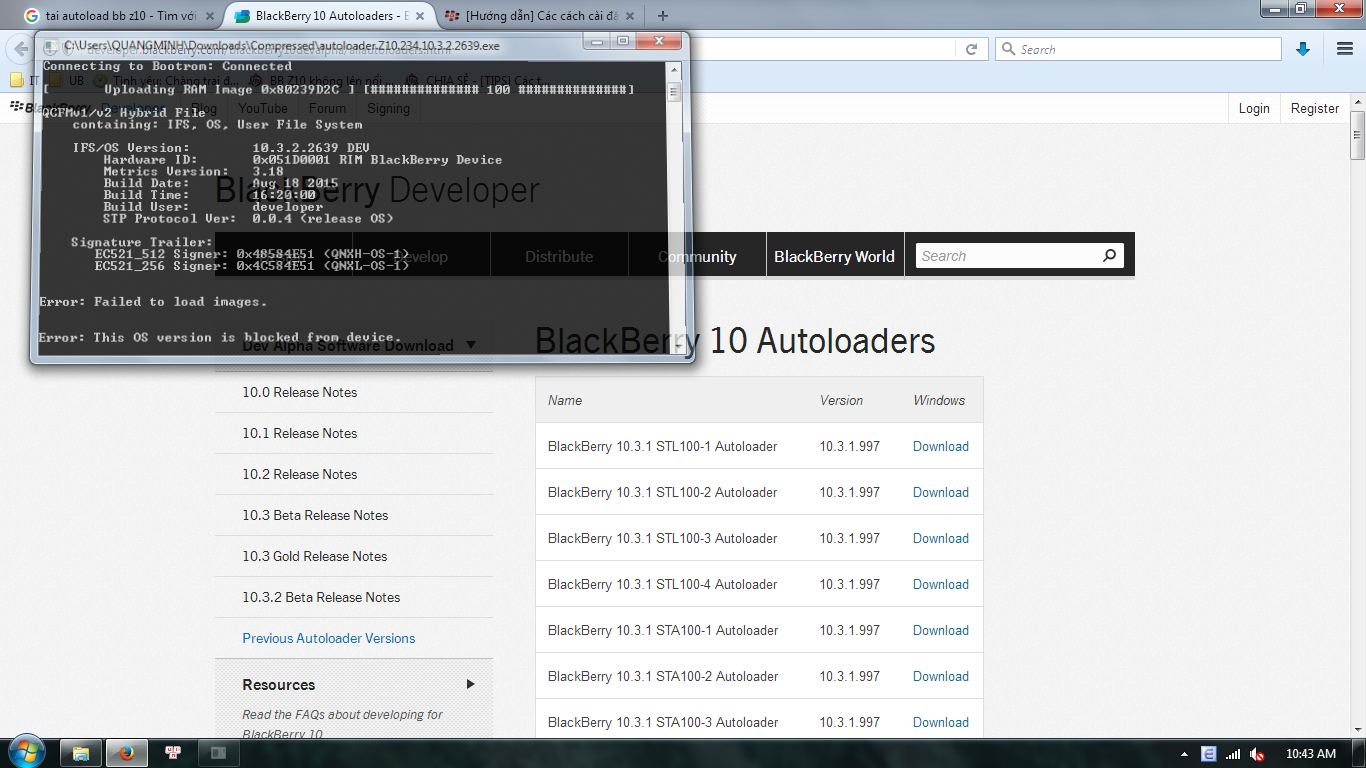Viewport: 1366px width, 768px height.
Task: Open 10.1 Release Notes in sidebar
Action: [300, 433]
